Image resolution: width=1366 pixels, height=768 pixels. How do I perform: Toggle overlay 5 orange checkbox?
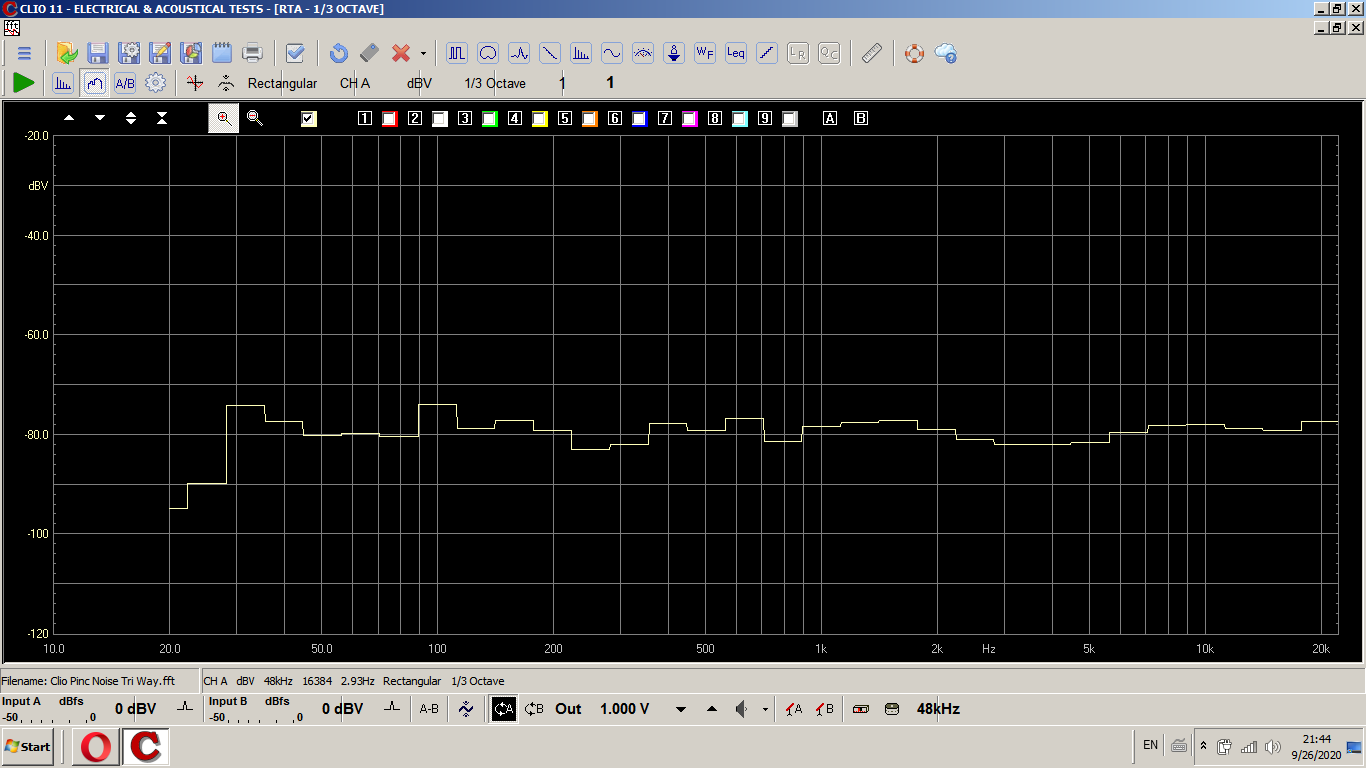[590, 119]
